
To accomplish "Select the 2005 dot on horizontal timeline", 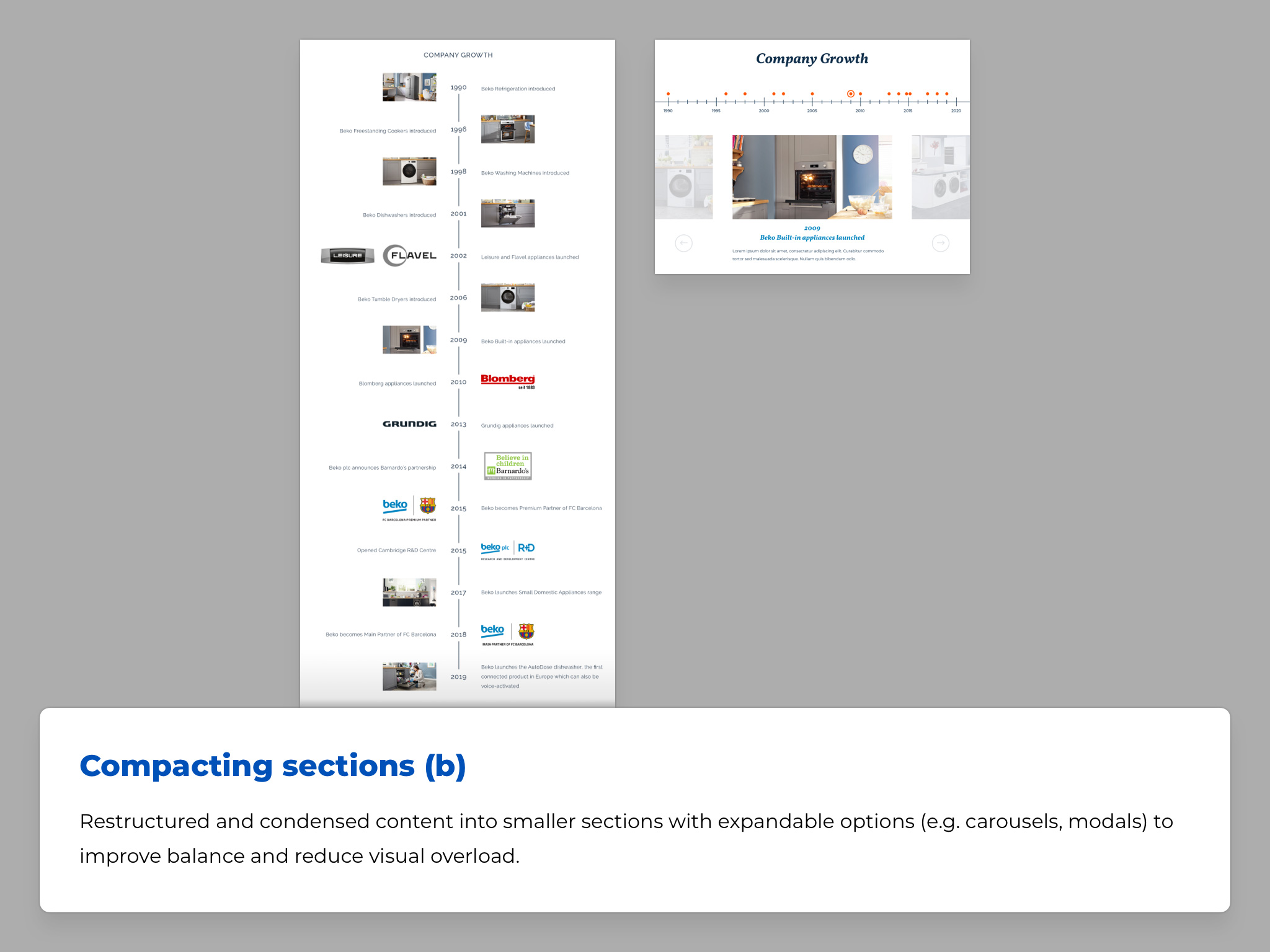I will tap(812, 94).
